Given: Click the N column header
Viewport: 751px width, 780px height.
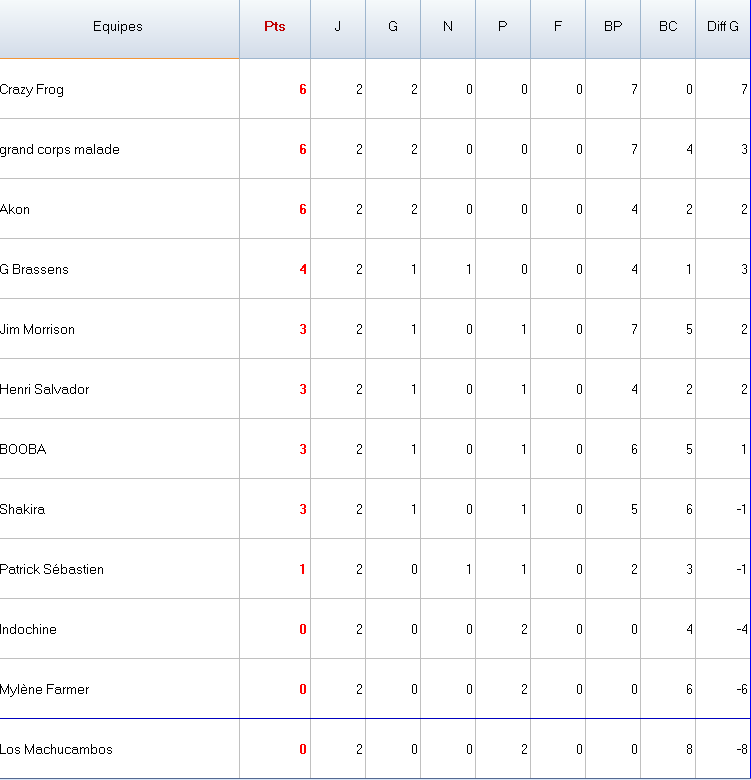Looking at the screenshot, I should (x=448, y=28).
